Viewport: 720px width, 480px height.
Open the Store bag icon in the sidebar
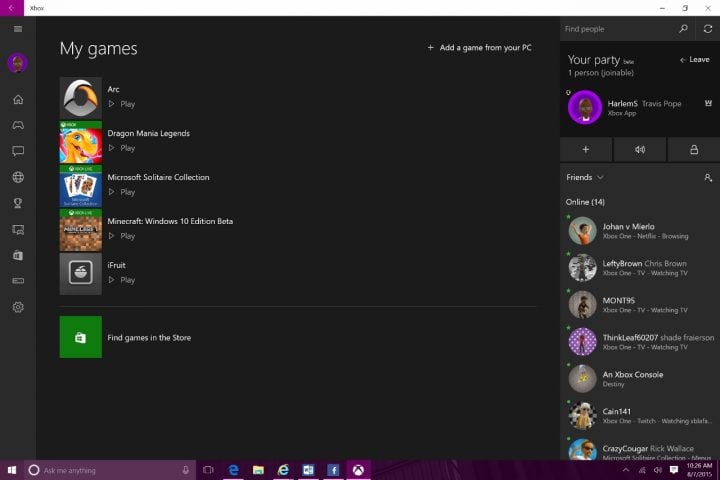point(18,255)
